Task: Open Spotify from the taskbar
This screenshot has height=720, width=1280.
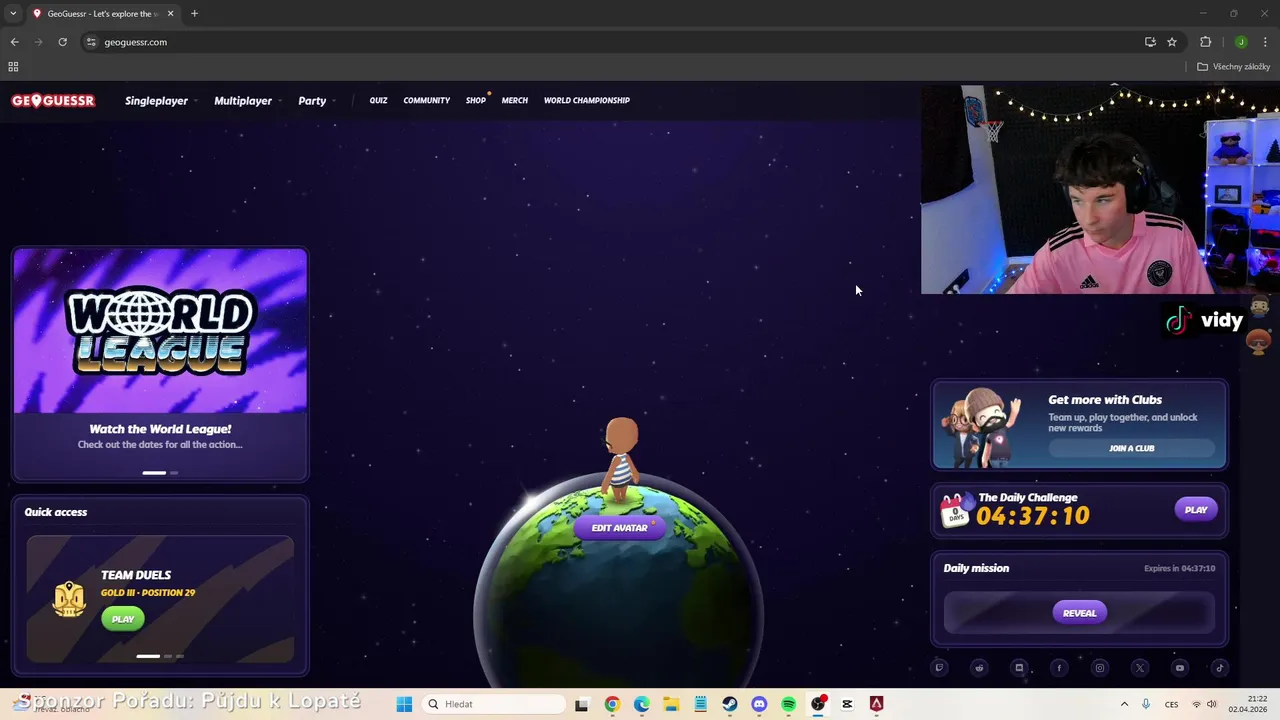Action: click(x=788, y=704)
